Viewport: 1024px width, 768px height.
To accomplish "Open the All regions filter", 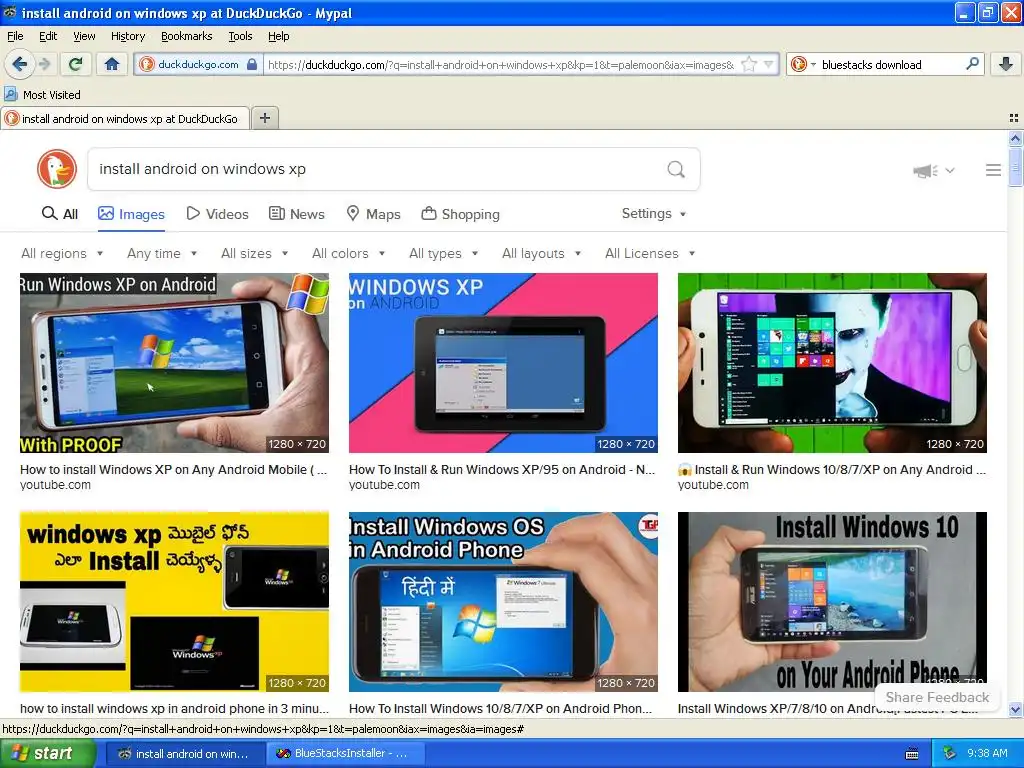I will (x=62, y=253).
